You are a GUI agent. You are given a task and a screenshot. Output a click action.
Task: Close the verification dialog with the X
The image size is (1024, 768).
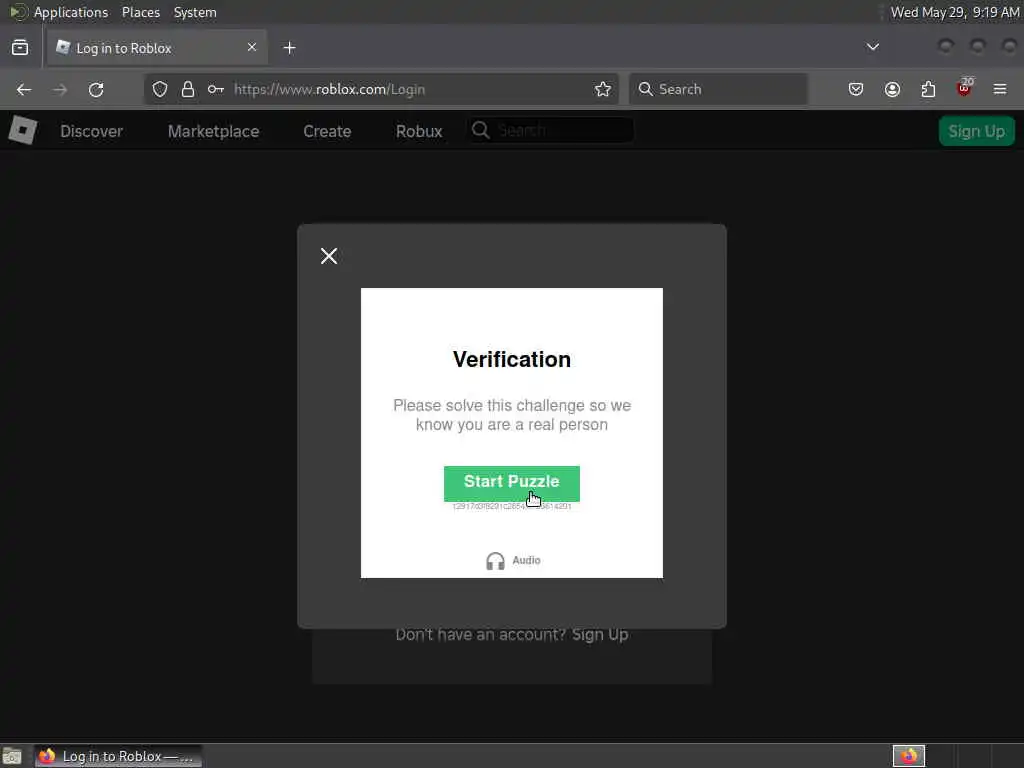[329, 256]
